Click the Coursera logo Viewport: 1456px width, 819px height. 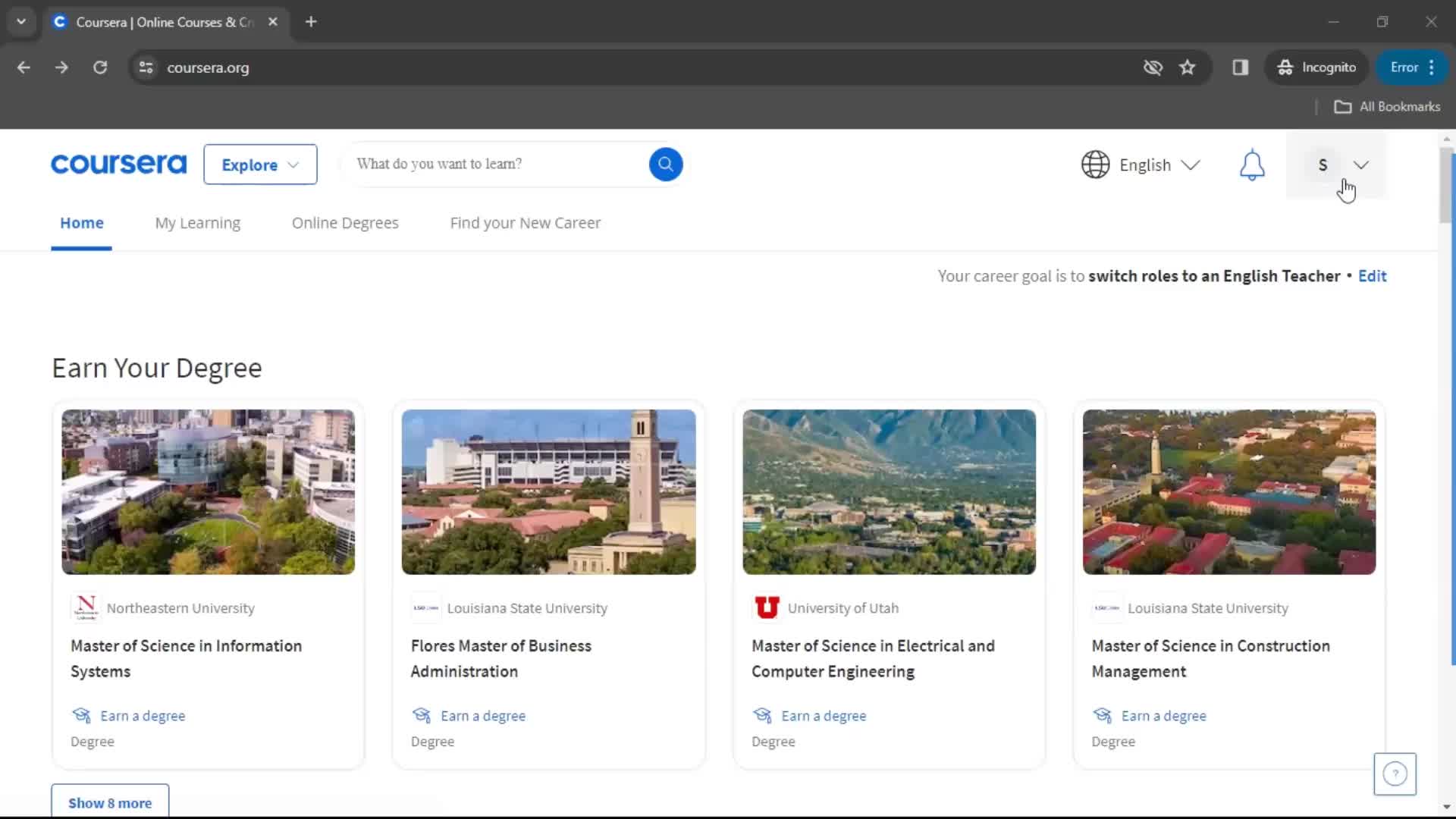pyautogui.click(x=118, y=164)
